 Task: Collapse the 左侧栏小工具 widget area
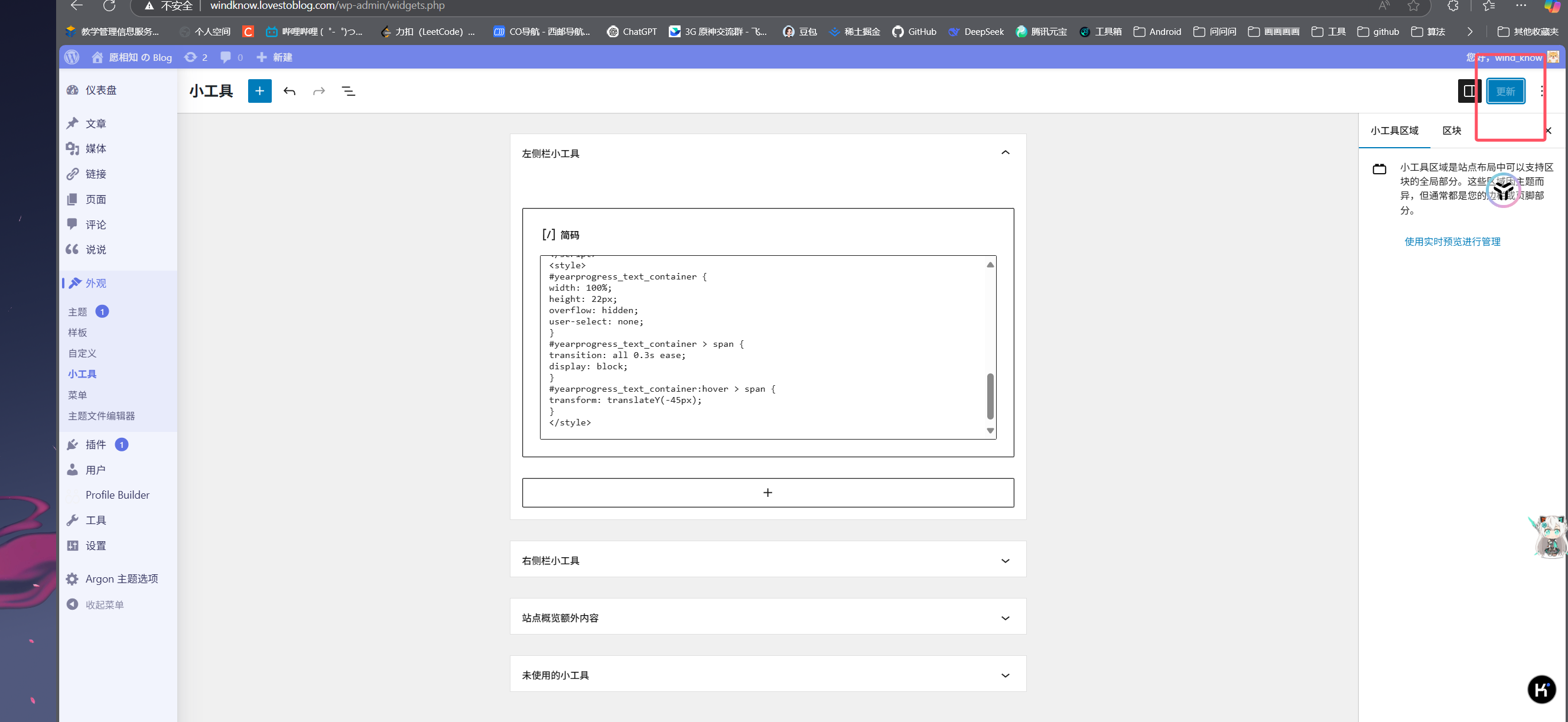(x=1005, y=153)
